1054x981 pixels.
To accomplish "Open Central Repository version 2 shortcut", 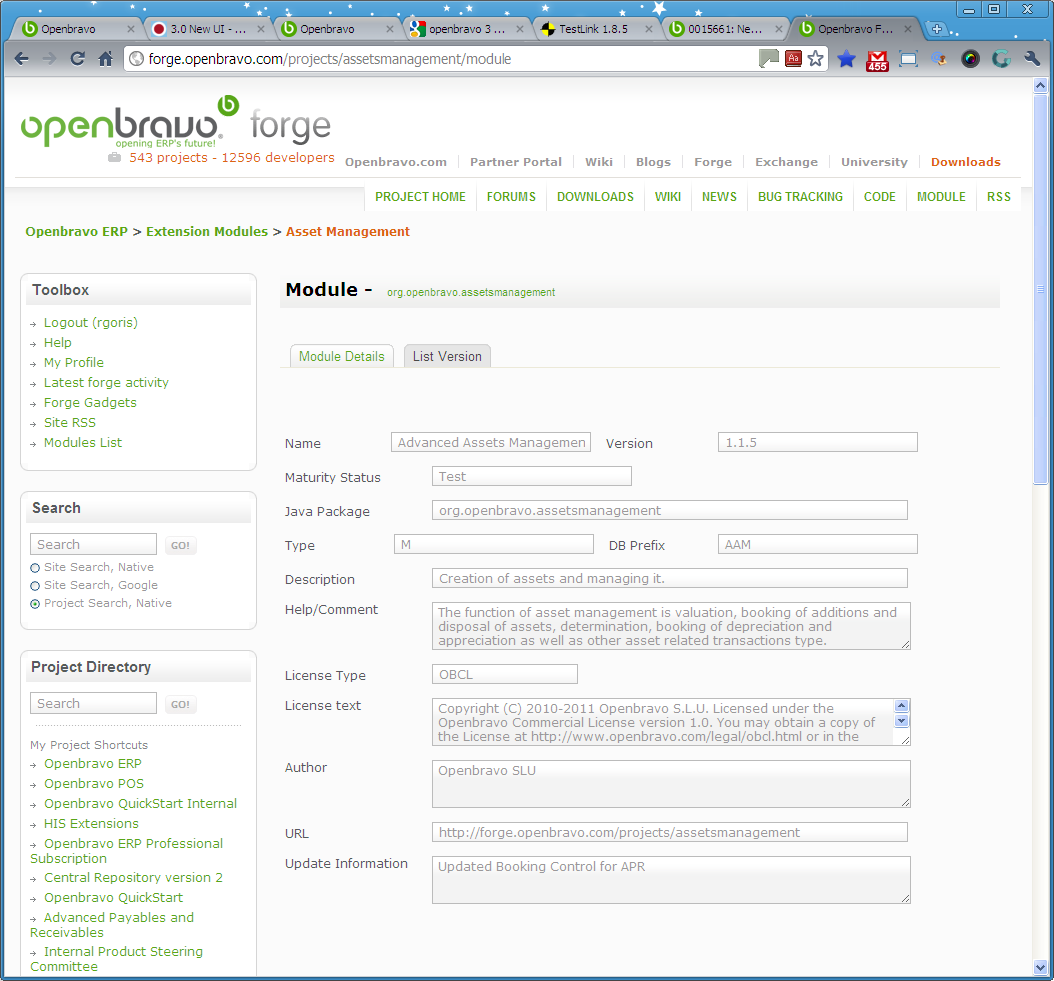I will point(133,877).
